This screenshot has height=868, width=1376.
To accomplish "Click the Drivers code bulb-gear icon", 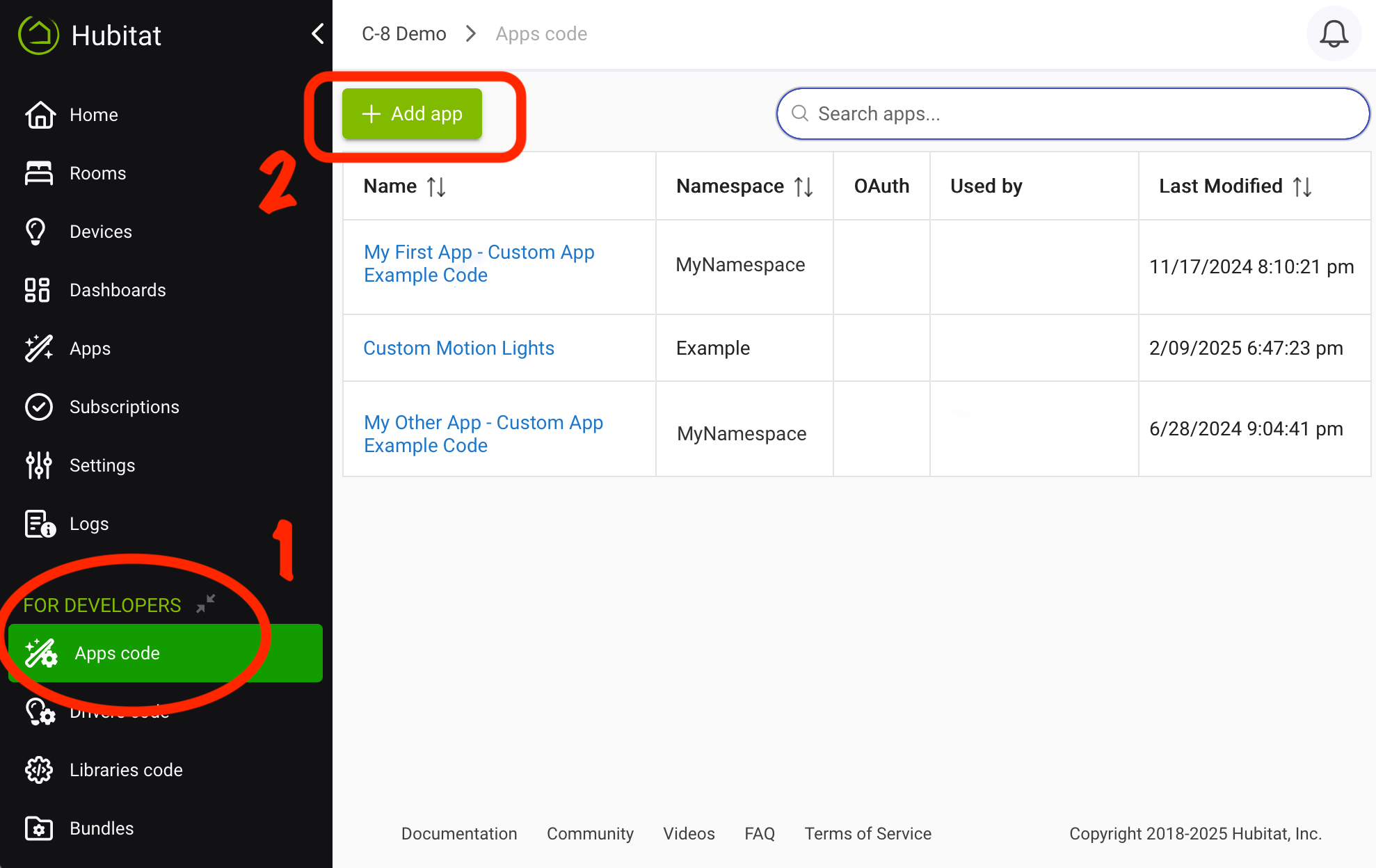I will pyautogui.click(x=40, y=712).
